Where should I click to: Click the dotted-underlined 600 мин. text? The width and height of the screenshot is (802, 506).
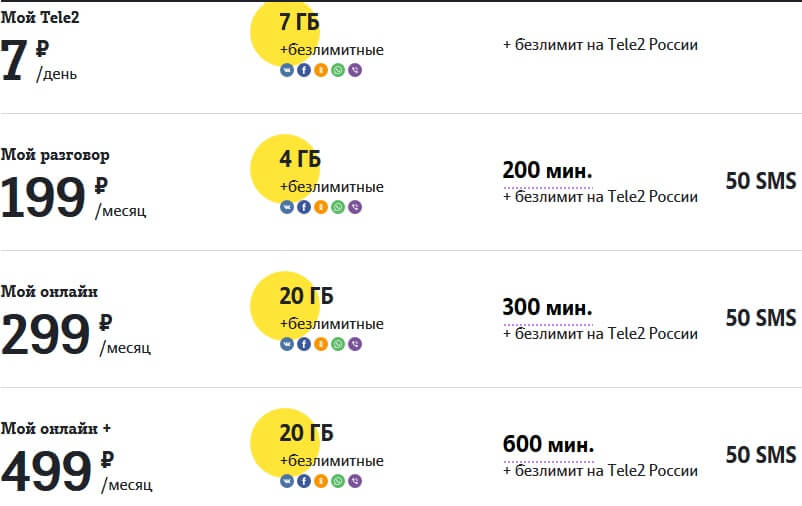(x=548, y=445)
